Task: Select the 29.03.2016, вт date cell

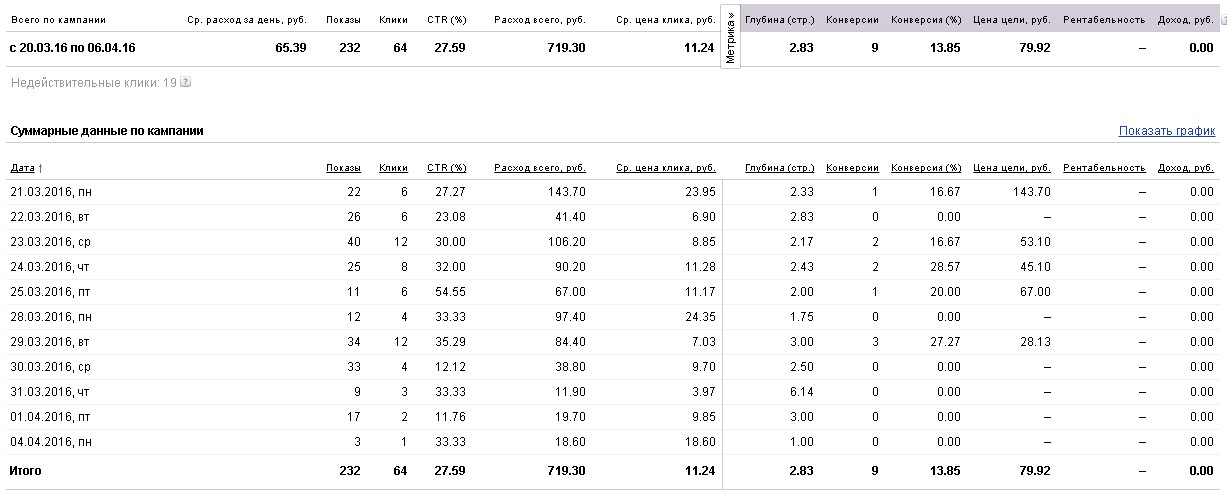Action: pos(56,342)
